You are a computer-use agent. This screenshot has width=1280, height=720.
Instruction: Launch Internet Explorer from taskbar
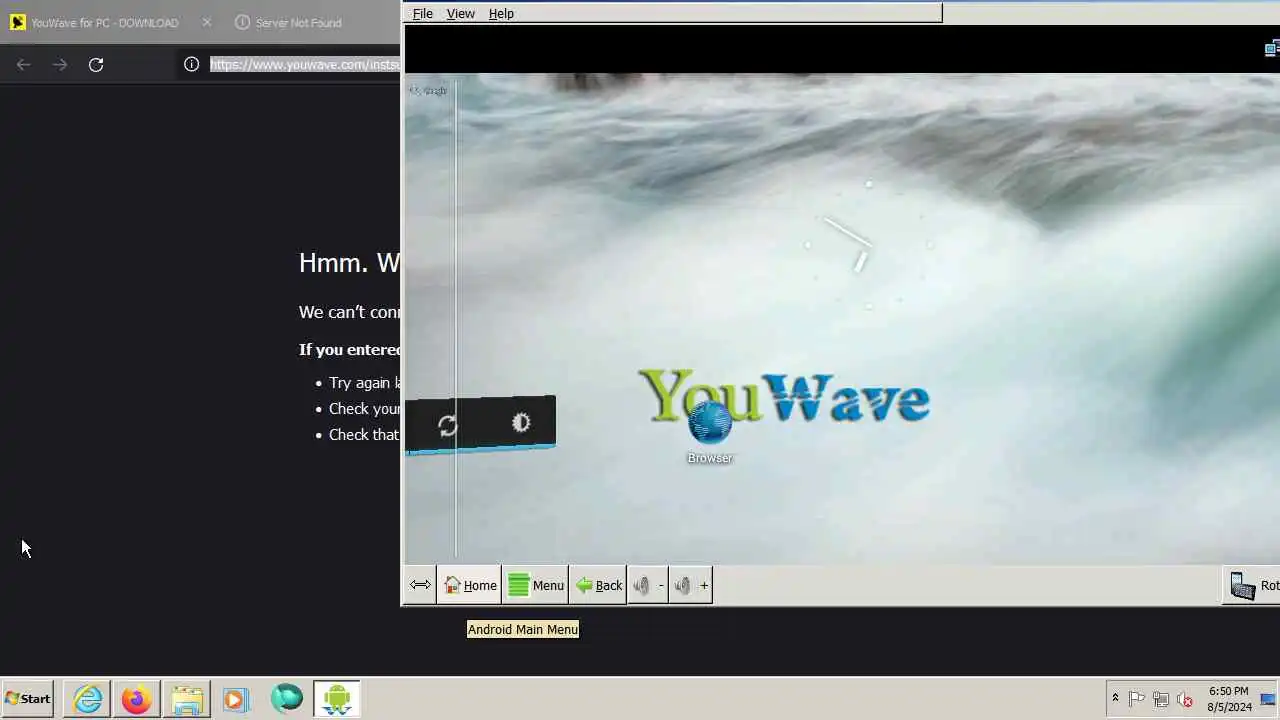[88, 699]
